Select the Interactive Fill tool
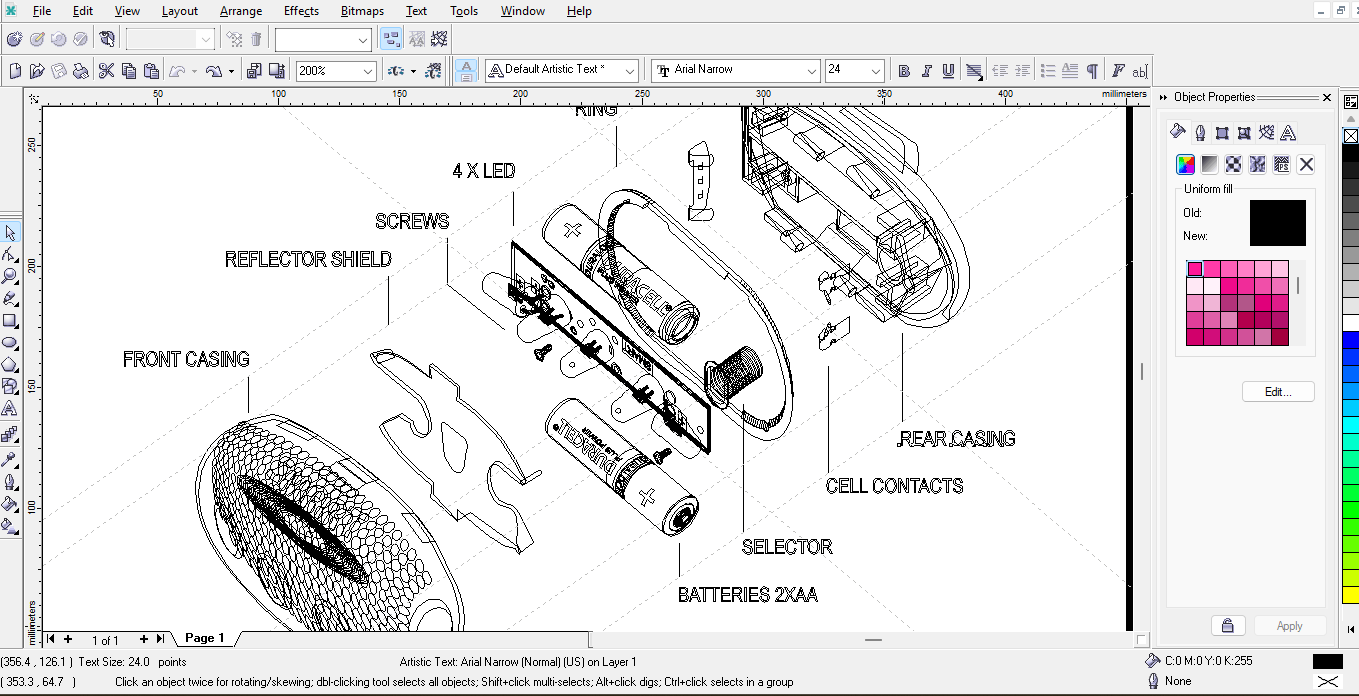The image size is (1359, 696). tap(10, 525)
